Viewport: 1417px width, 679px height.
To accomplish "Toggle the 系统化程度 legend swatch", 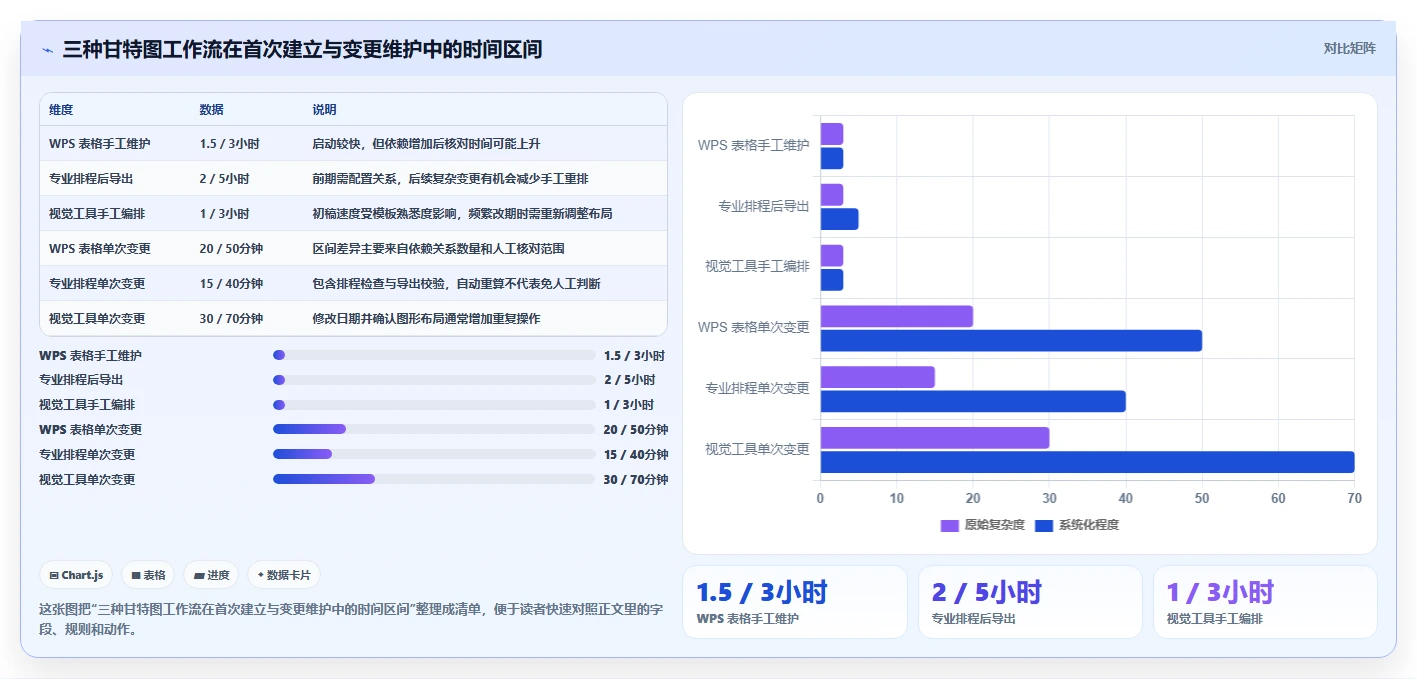I will [x=1044, y=525].
